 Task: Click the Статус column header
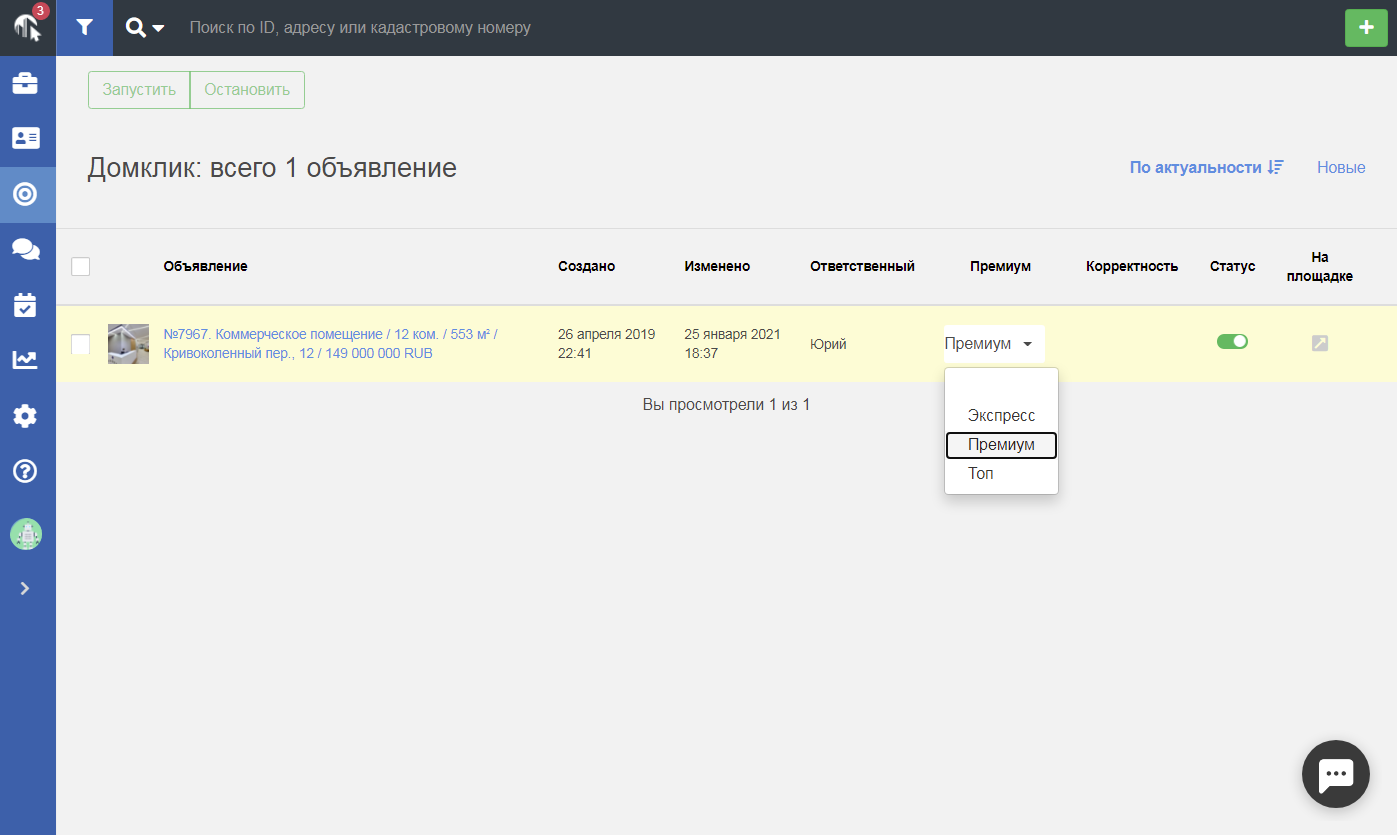(1232, 267)
